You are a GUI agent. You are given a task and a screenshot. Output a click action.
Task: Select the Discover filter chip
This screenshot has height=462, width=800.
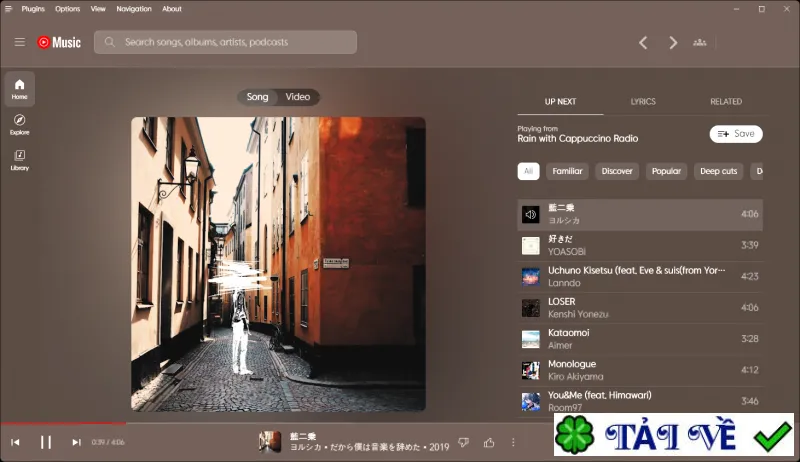tap(617, 171)
